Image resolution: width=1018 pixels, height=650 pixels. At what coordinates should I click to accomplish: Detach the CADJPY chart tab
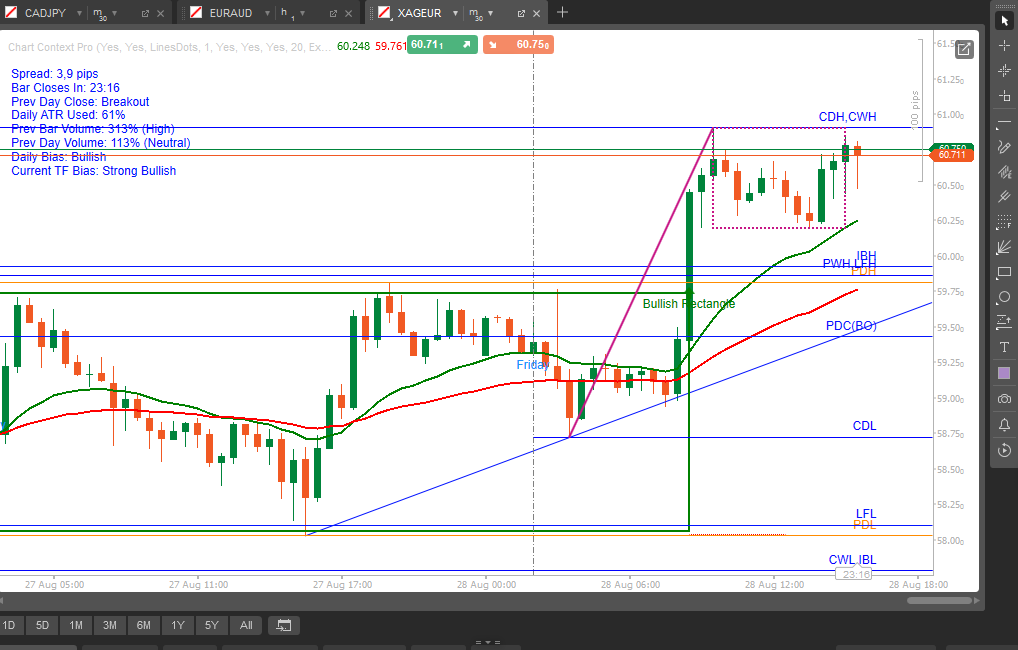145,14
